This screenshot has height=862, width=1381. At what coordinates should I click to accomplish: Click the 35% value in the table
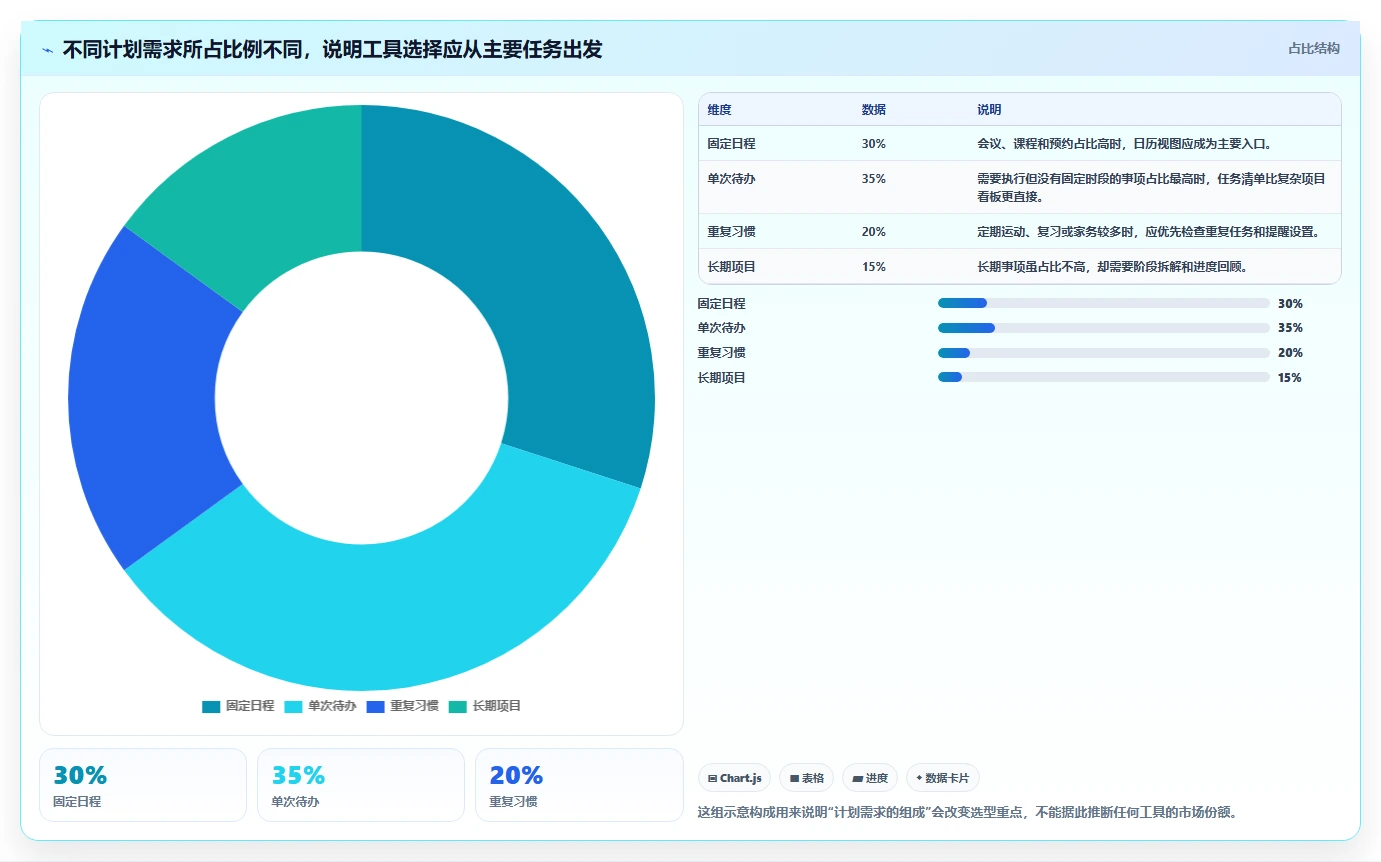tap(873, 179)
